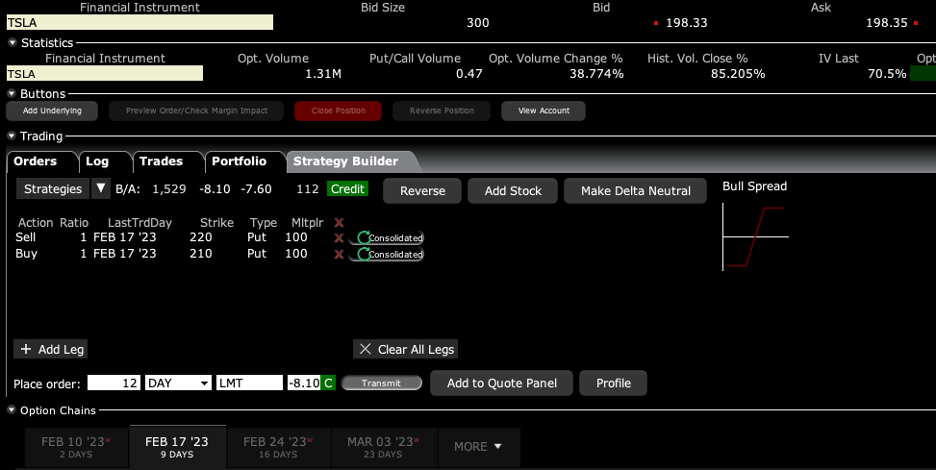Collapse the Buttons section
Screen dimensions: 936x470
(12, 94)
